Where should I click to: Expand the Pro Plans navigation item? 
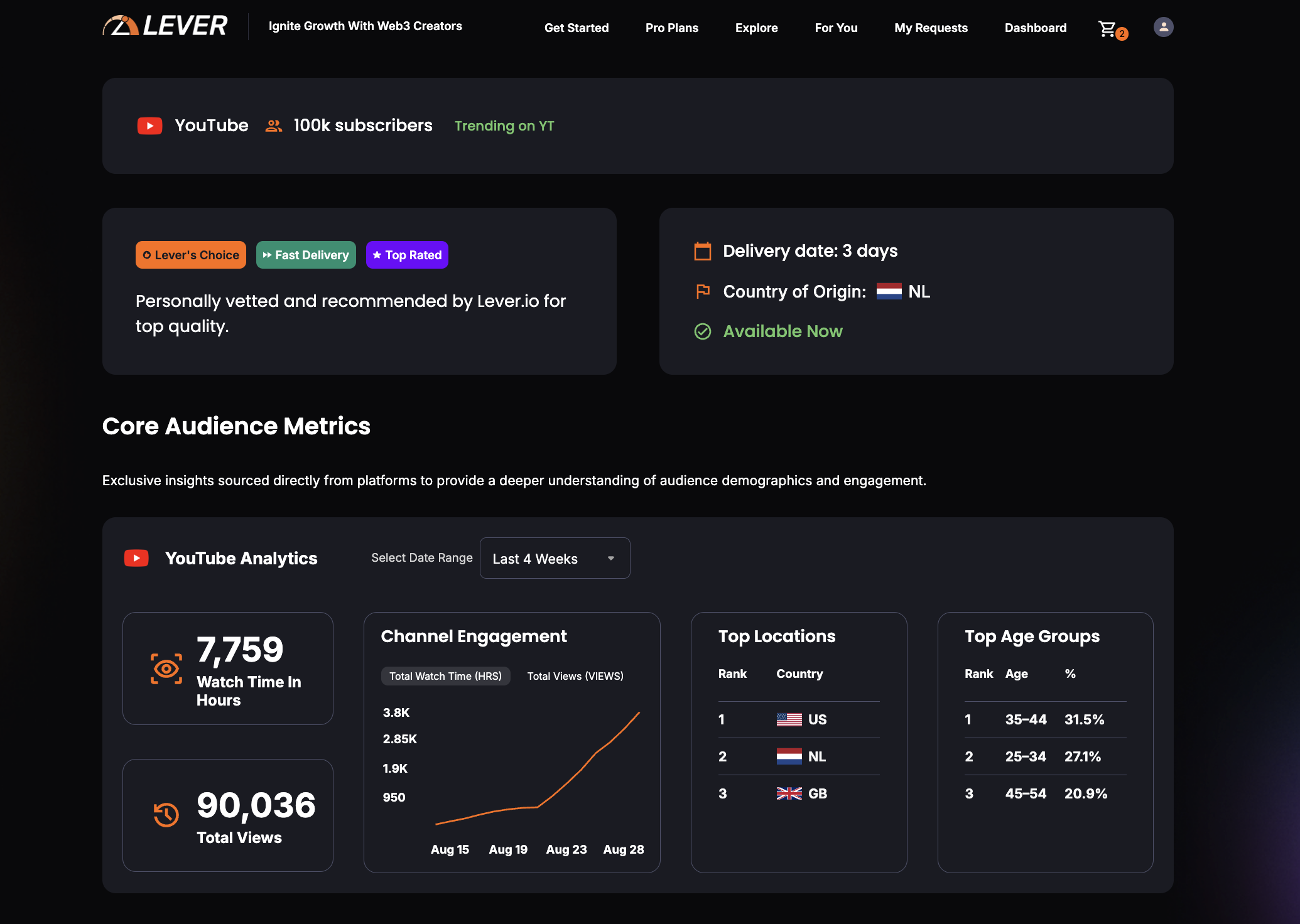coord(671,28)
